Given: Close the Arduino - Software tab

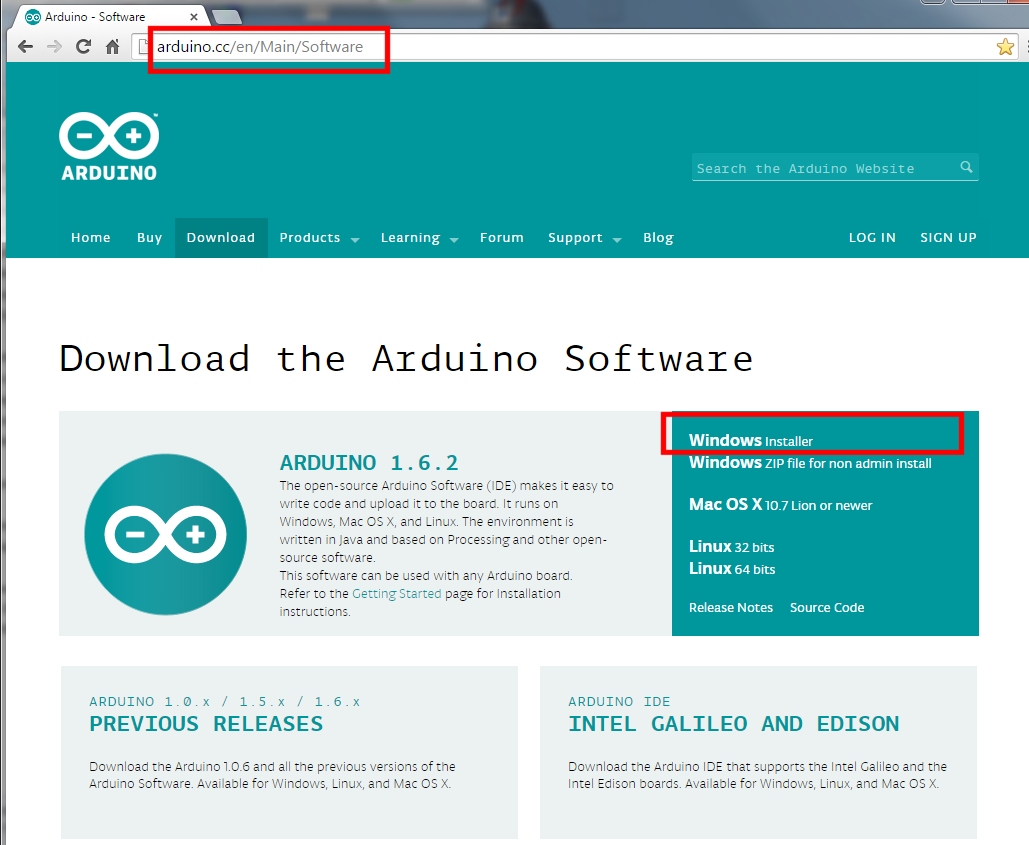Looking at the screenshot, I should 194,16.
